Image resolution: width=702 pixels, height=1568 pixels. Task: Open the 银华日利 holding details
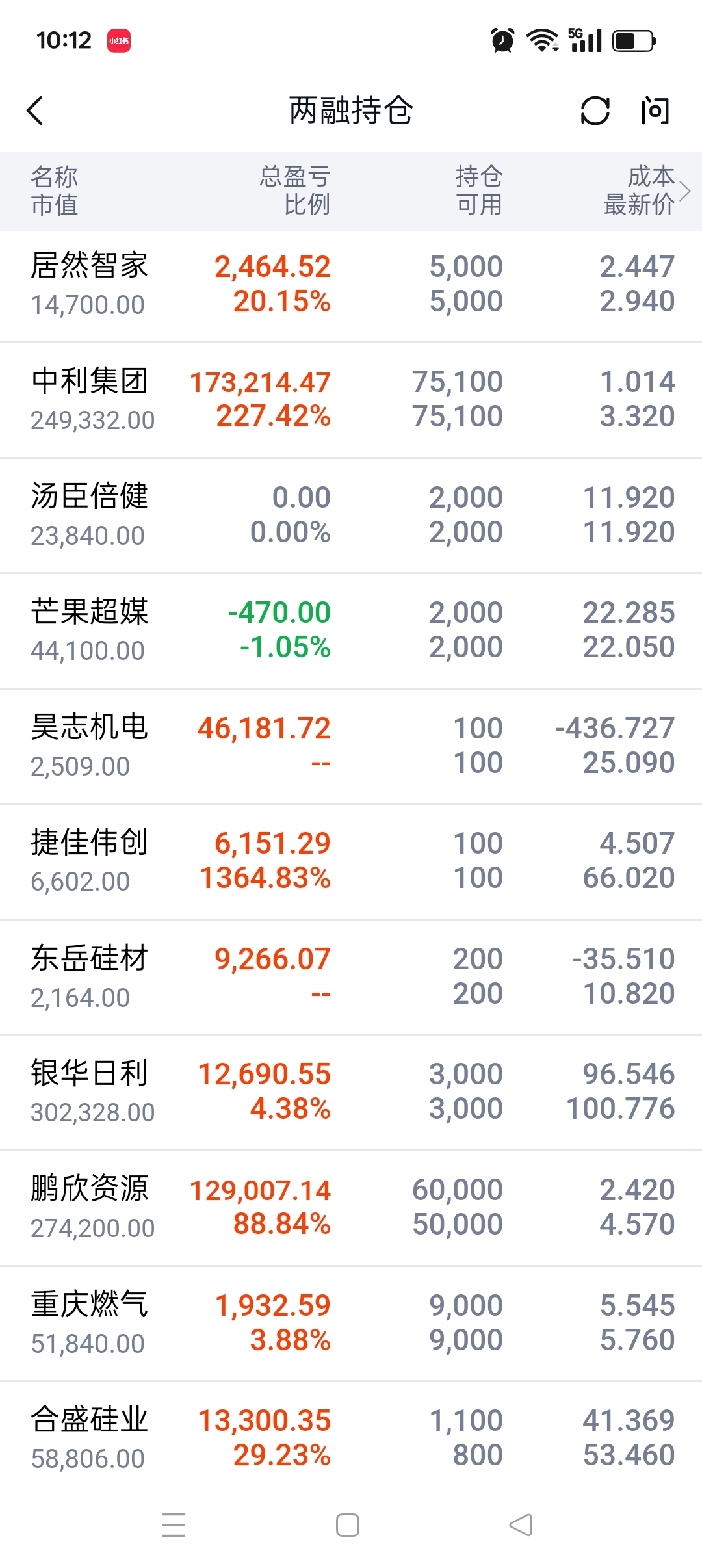(x=351, y=1092)
